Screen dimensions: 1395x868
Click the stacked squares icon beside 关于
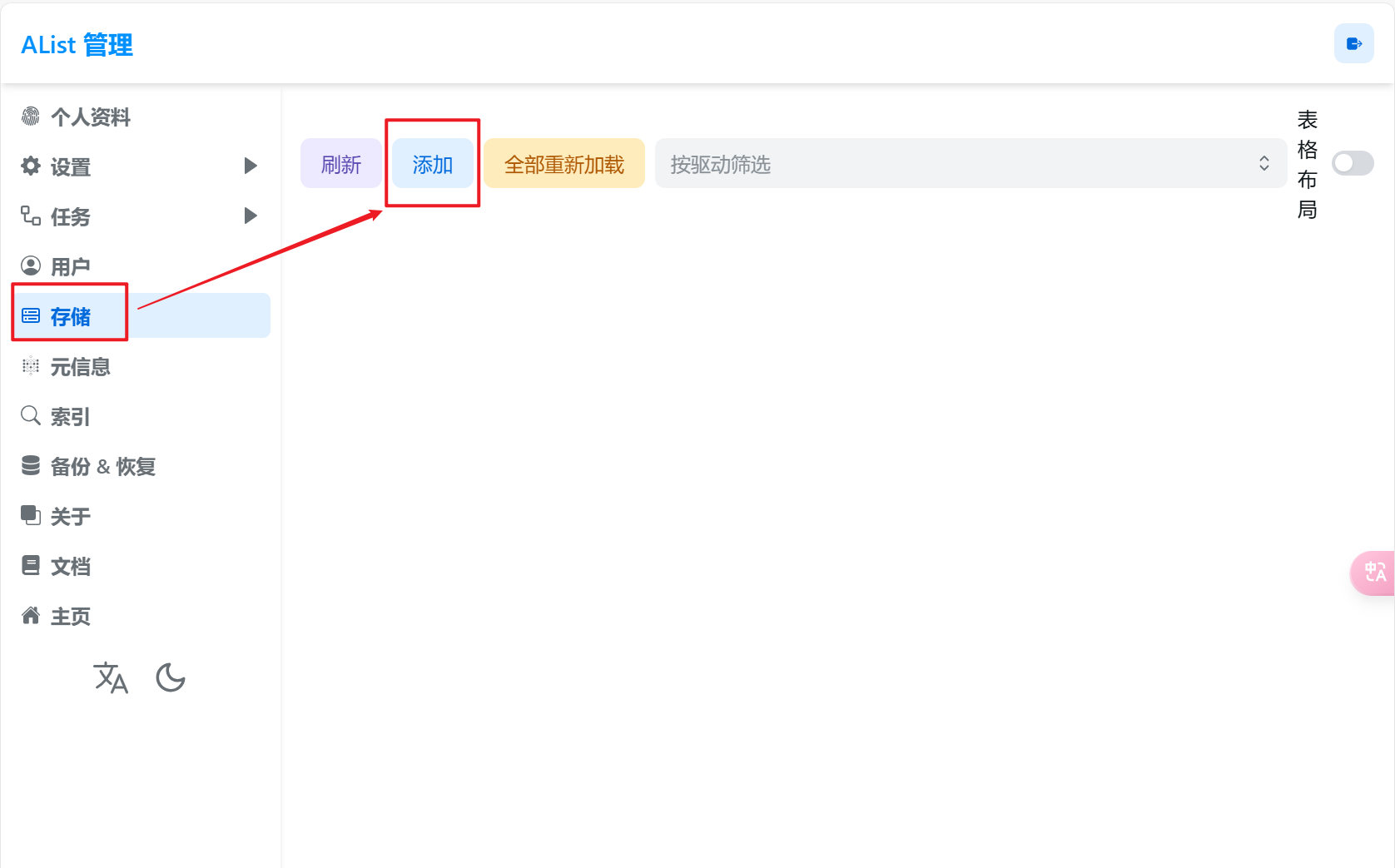pyautogui.click(x=31, y=516)
